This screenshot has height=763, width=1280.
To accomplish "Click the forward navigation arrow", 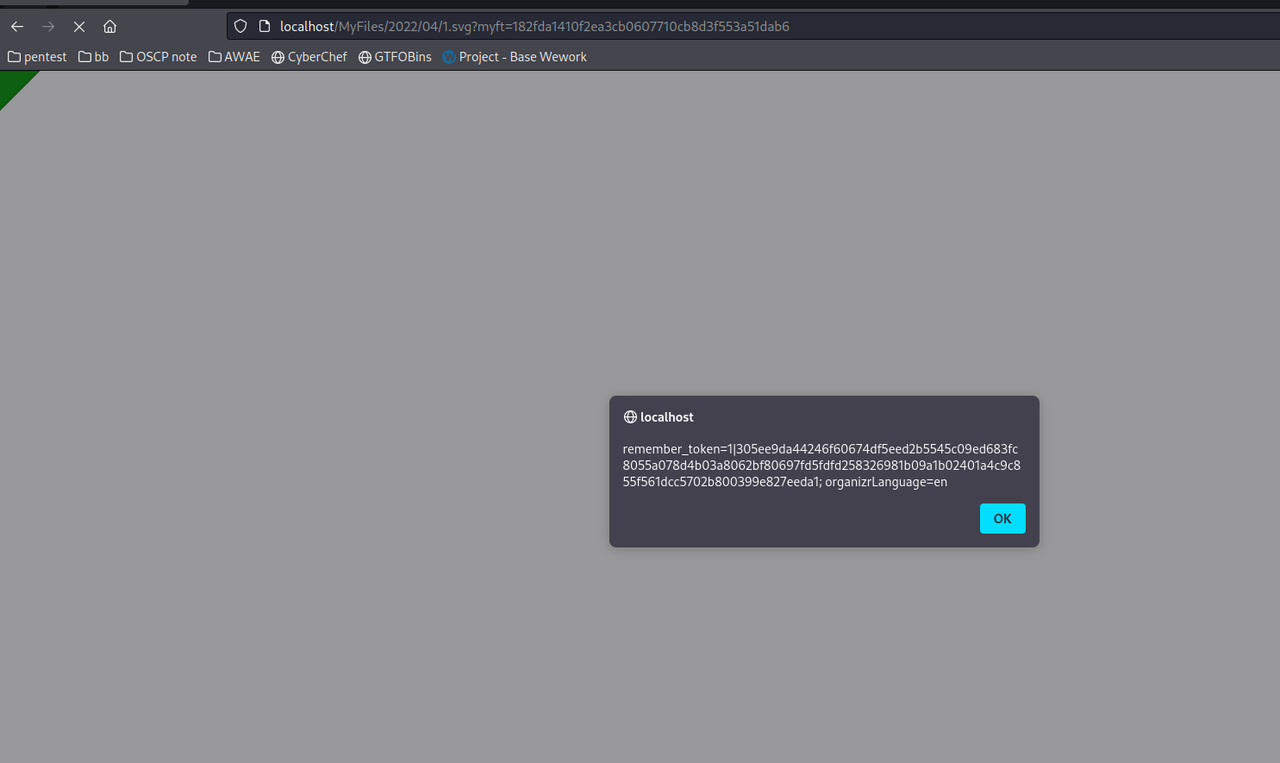I will [47, 27].
